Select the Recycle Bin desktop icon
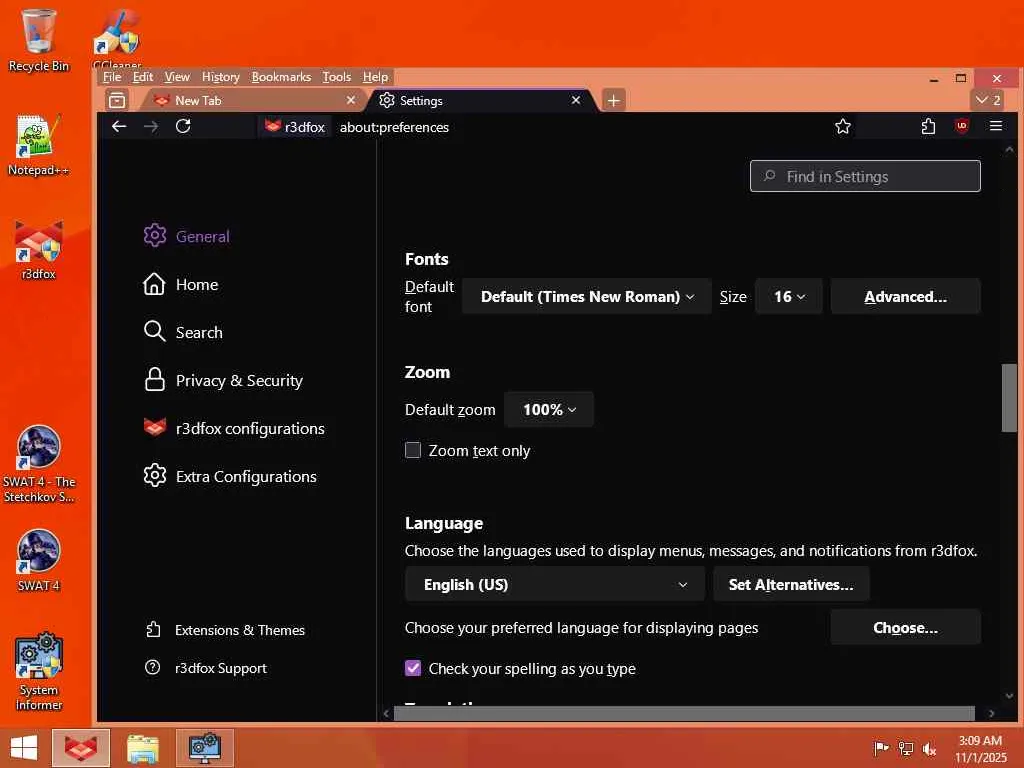1024x768 pixels. click(39, 40)
